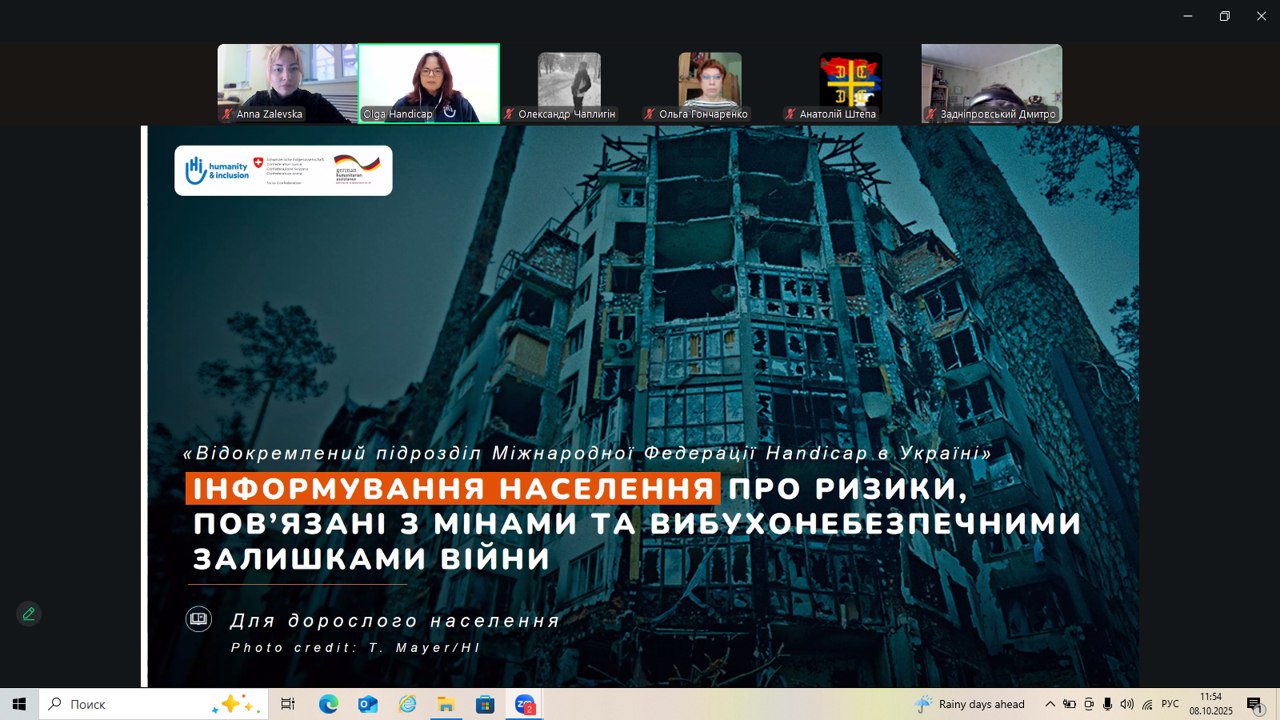Launch Microsoft Edge from taskbar

pos(329,704)
